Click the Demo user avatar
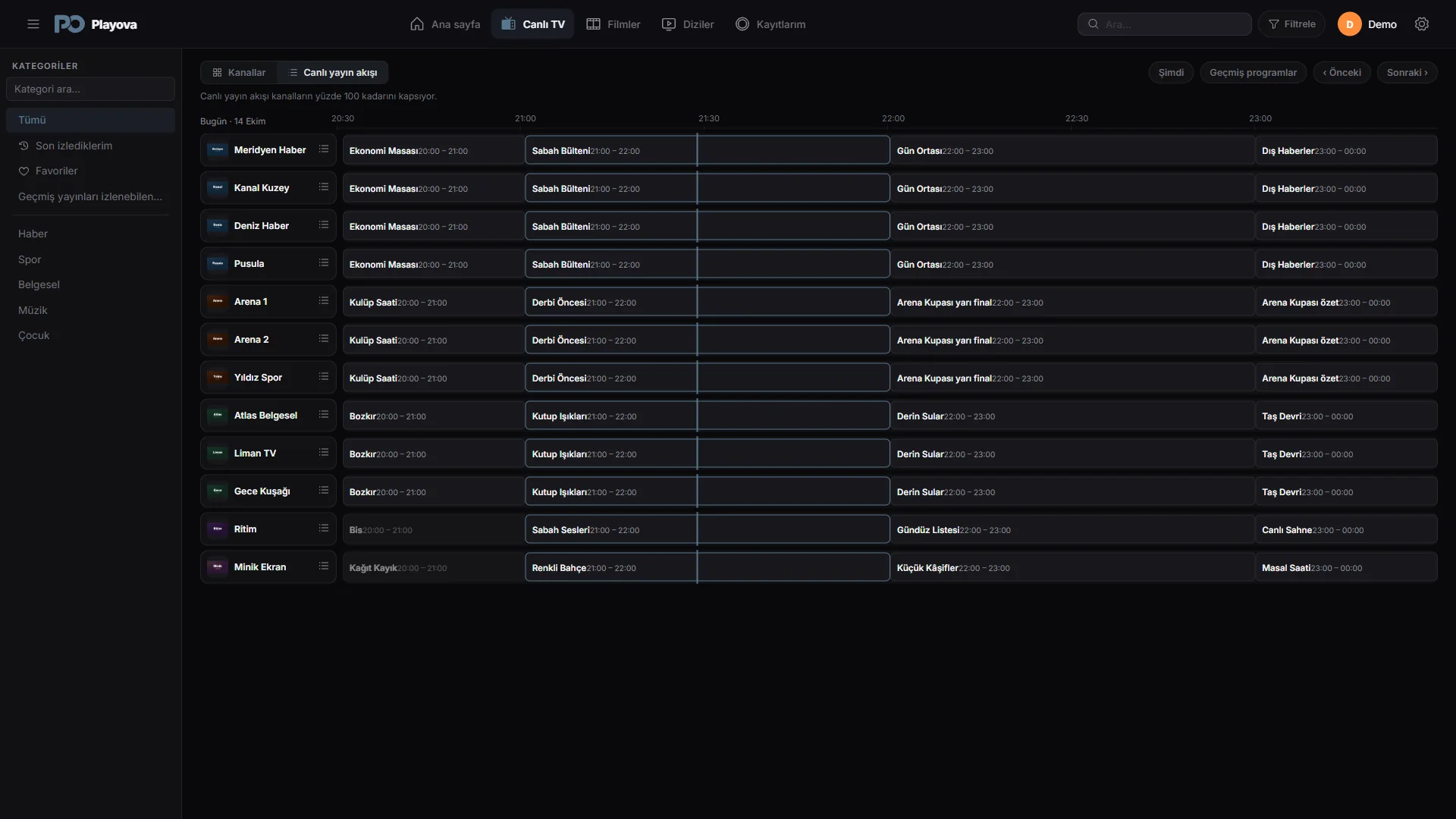Image resolution: width=1456 pixels, height=819 pixels. tap(1349, 24)
